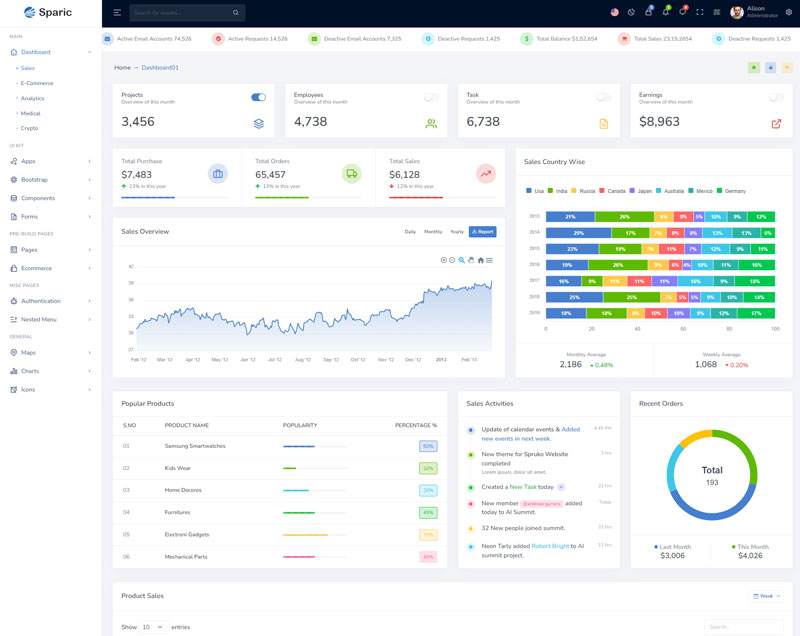Open the shopping cart icon in header
Viewport: 800px width, 636px height.
tap(648, 12)
